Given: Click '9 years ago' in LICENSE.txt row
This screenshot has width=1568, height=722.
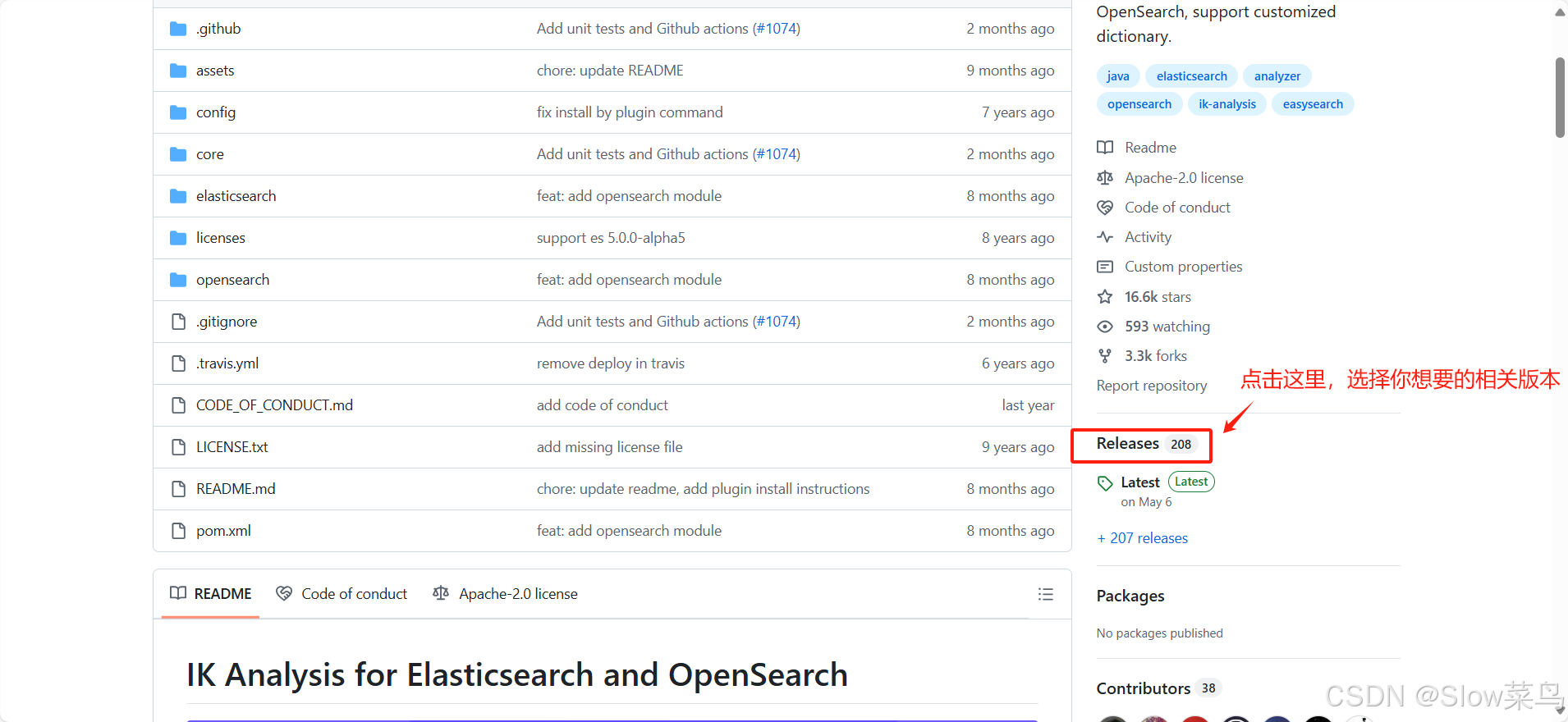Looking at the screenshot, I should [1018, 447].
